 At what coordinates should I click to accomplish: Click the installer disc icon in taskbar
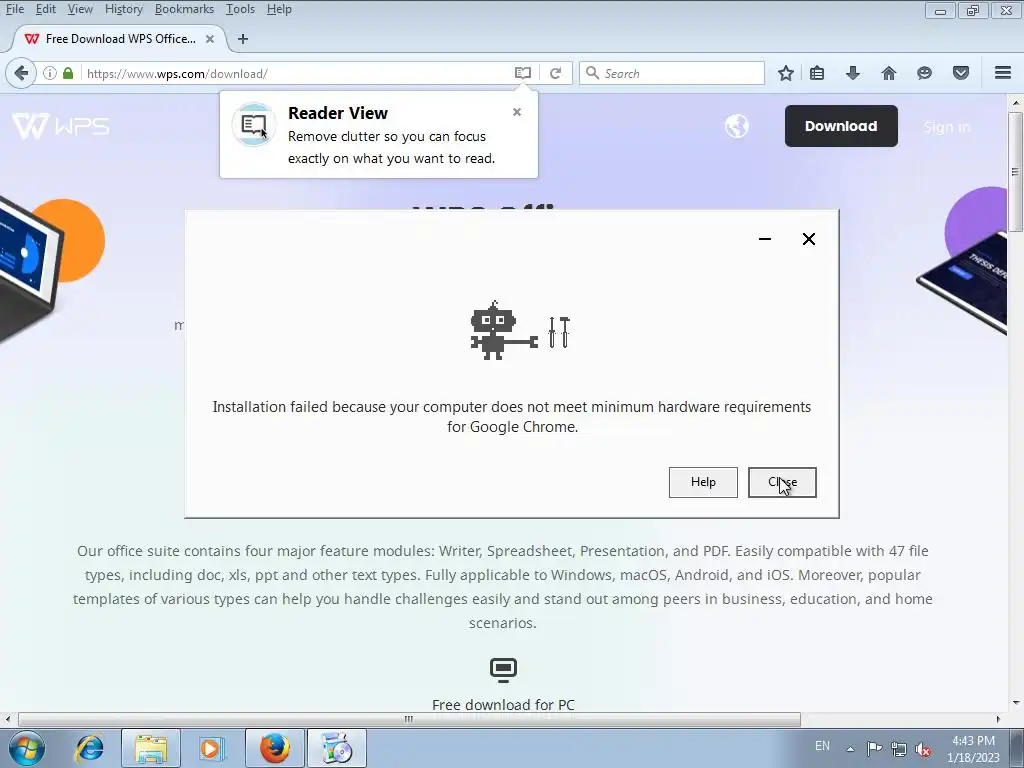pyautogui.click(x=337, y=748)
